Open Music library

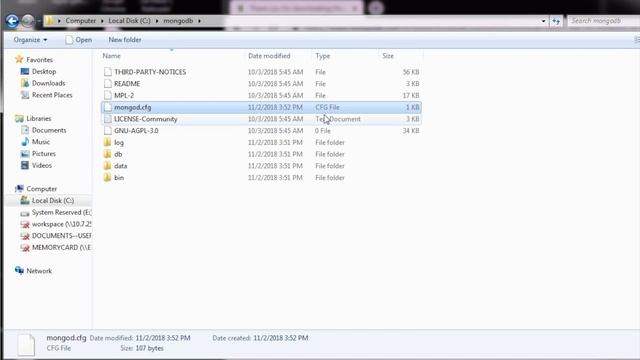40,142
